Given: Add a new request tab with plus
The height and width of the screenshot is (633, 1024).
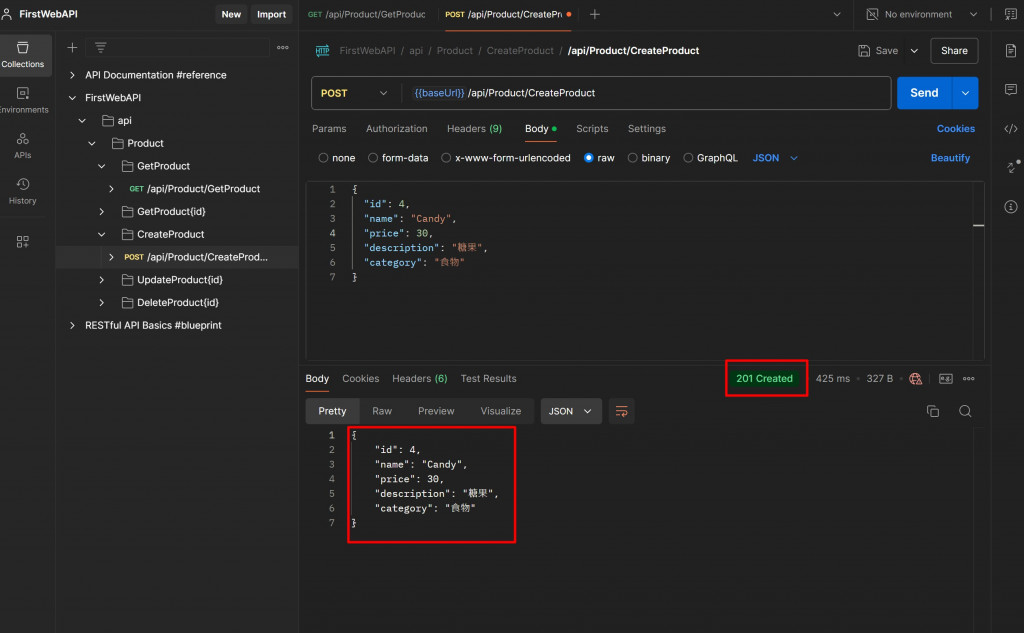Looking at the screenshot, I should pos(594,14).
